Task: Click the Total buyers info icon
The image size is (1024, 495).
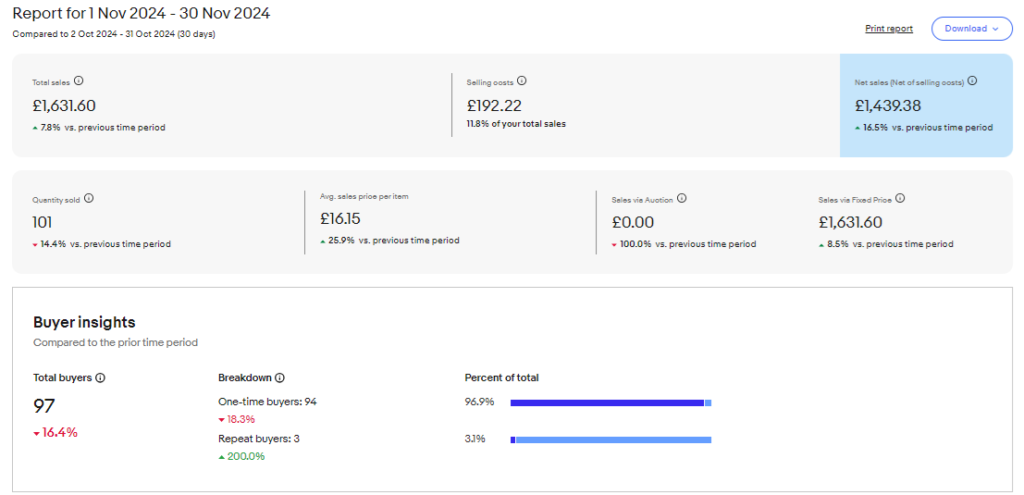Action: [100, 378]
